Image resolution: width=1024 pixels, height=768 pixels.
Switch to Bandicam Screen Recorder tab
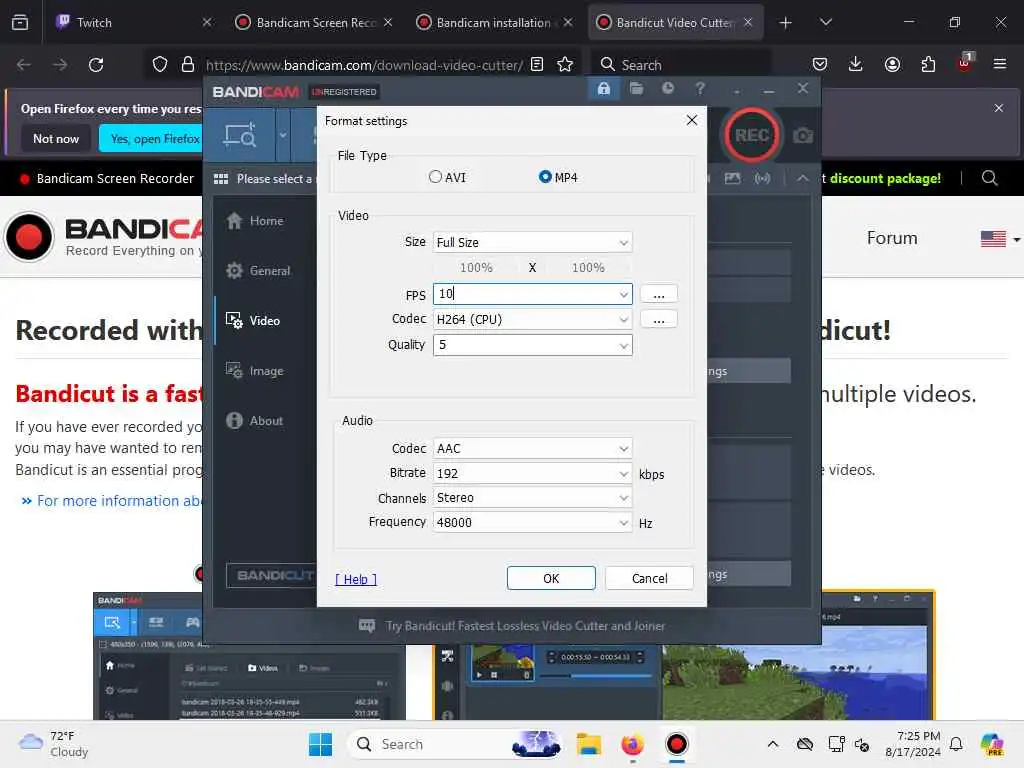[315, 22]
